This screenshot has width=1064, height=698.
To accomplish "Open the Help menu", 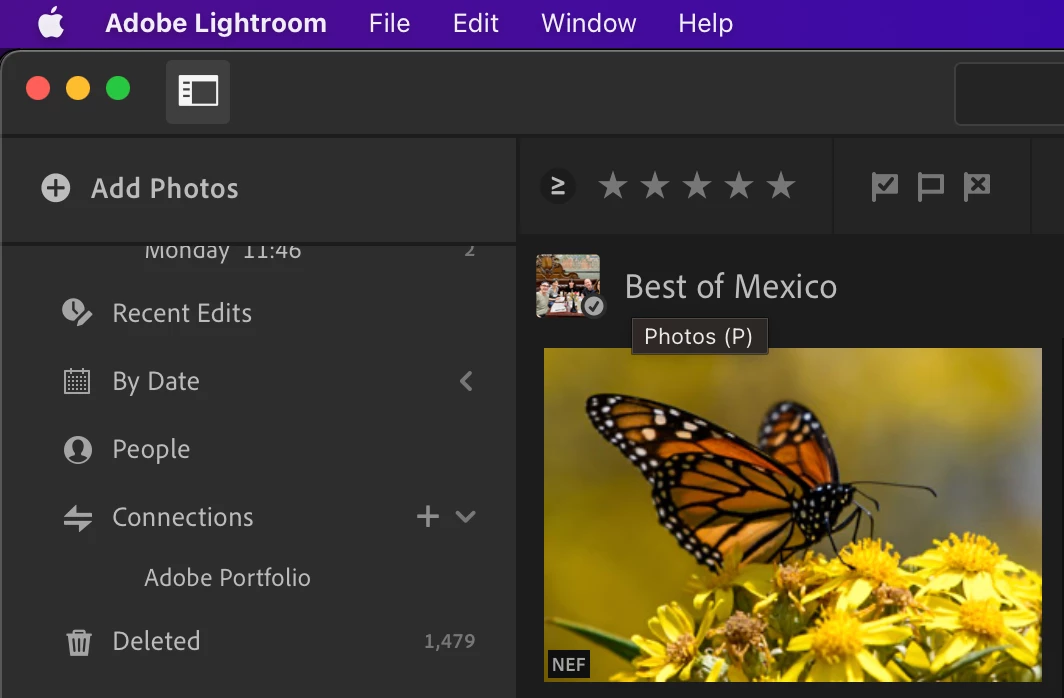I will (706, 23).
